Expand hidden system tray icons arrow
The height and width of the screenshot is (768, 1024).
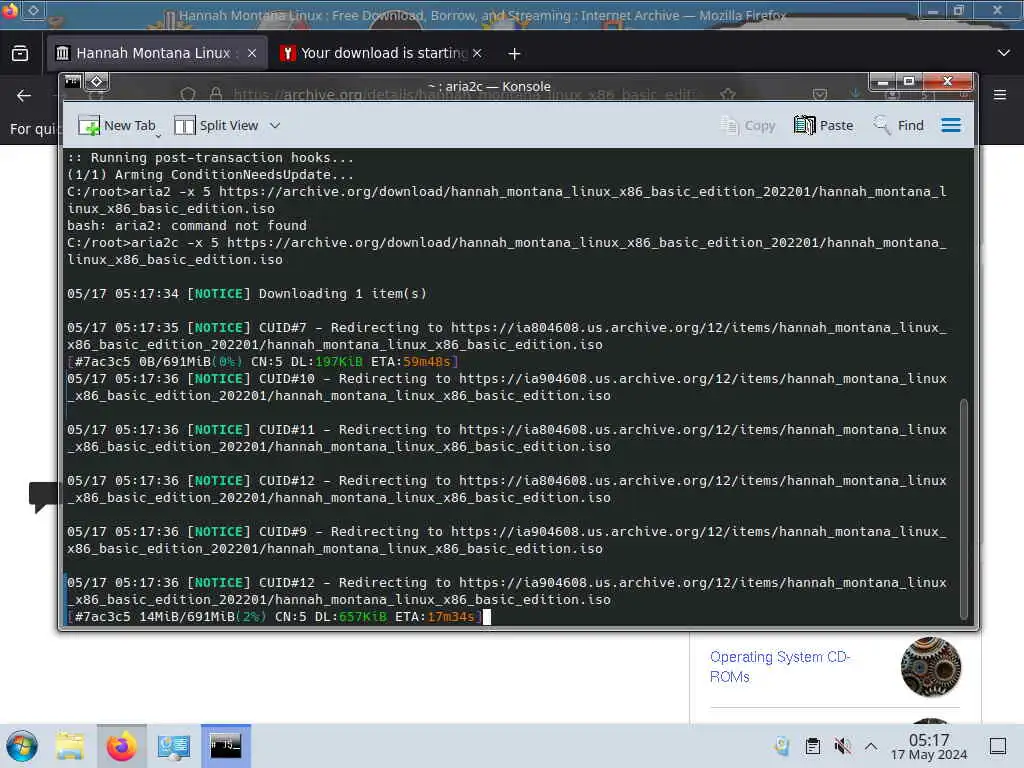pyautogui.click(x=871, y=746)
